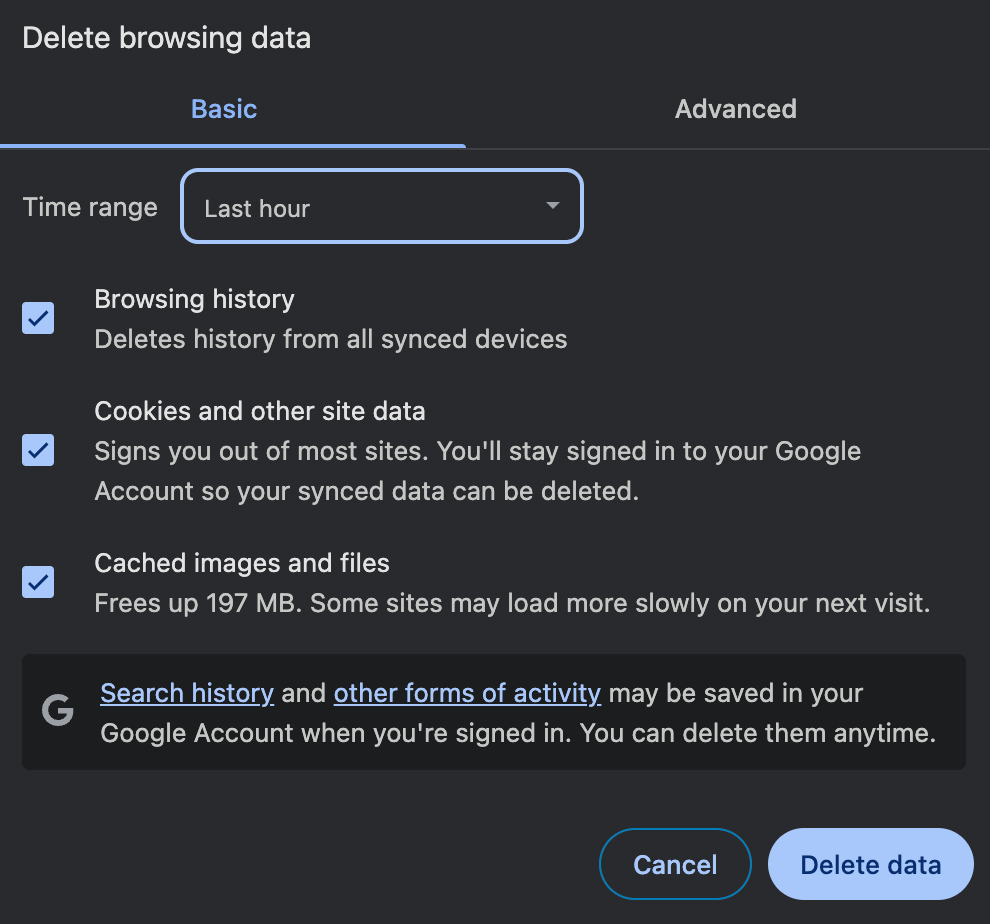Dismiss the dialog with Cancel
Viewport: 990px width, 924px height.
[675, 863]
